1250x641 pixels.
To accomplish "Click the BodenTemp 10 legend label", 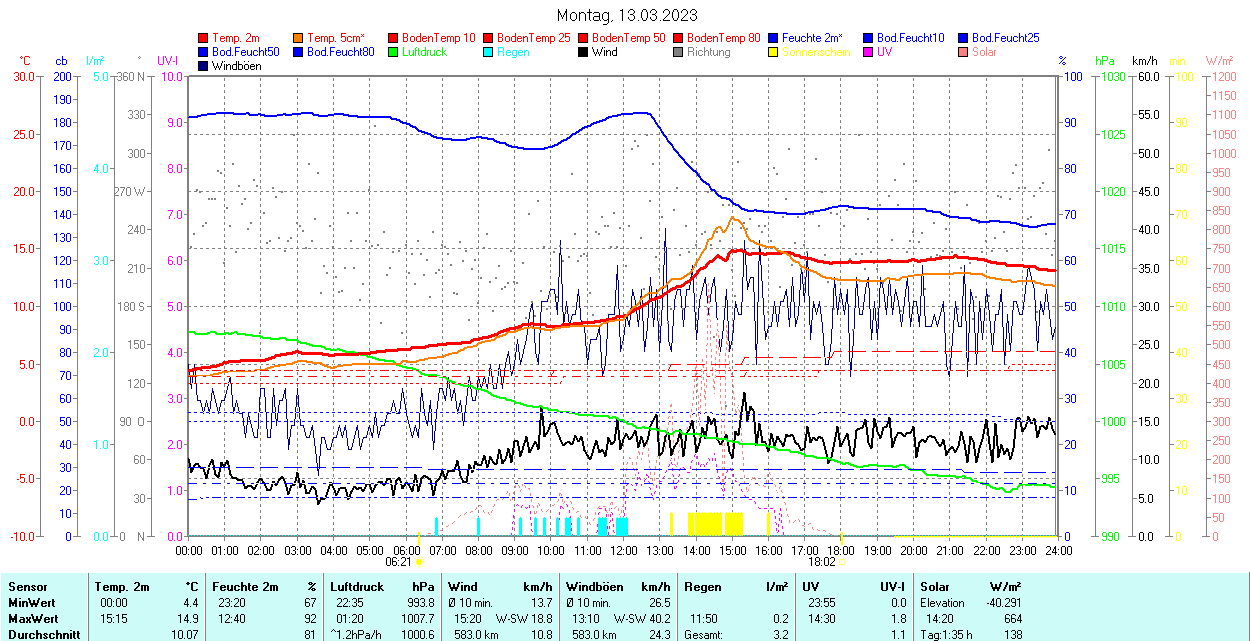I will [438, 38].
